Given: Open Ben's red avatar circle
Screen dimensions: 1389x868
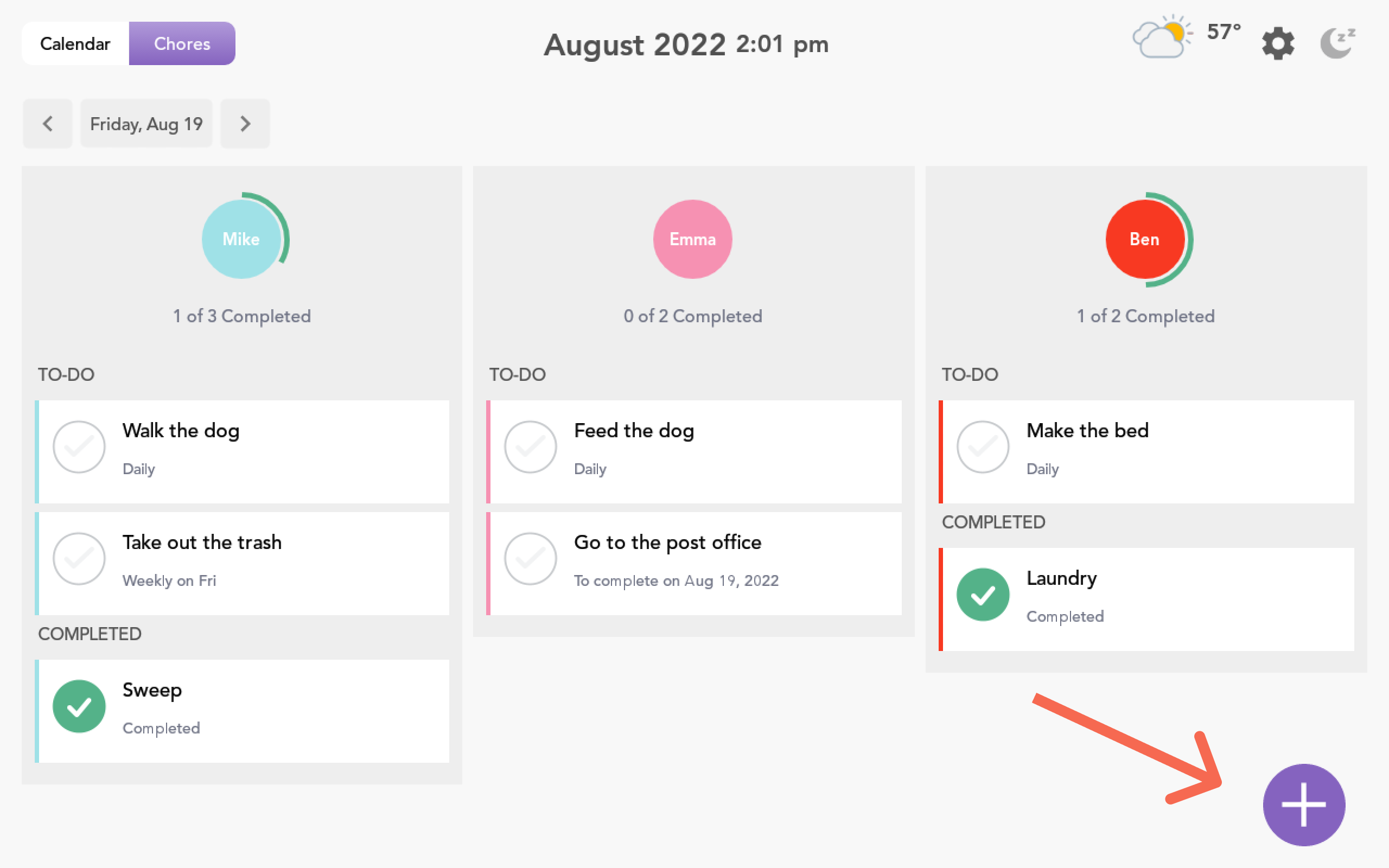Looking at the screenshot, I should (x=1144, y=239).
